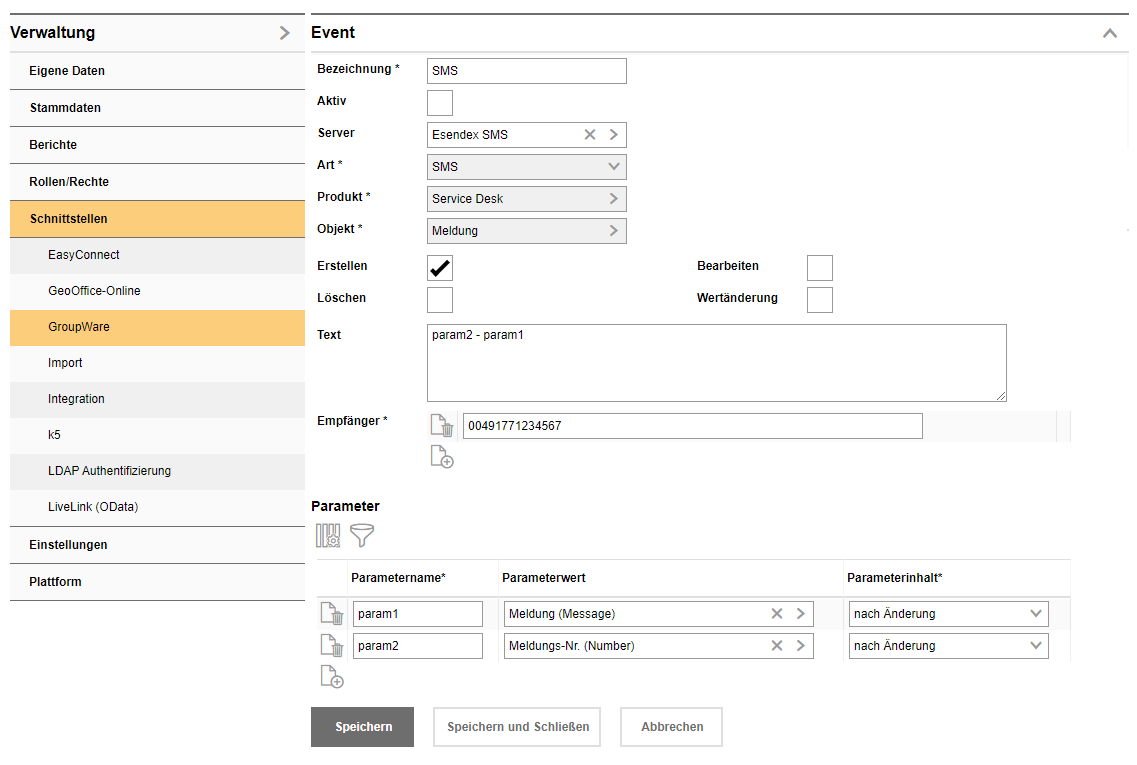Screen dimensions: 1137x765
Task: Delete the Empfänger recipient entry
Action: pyautogui.click(x=441, y=426)
